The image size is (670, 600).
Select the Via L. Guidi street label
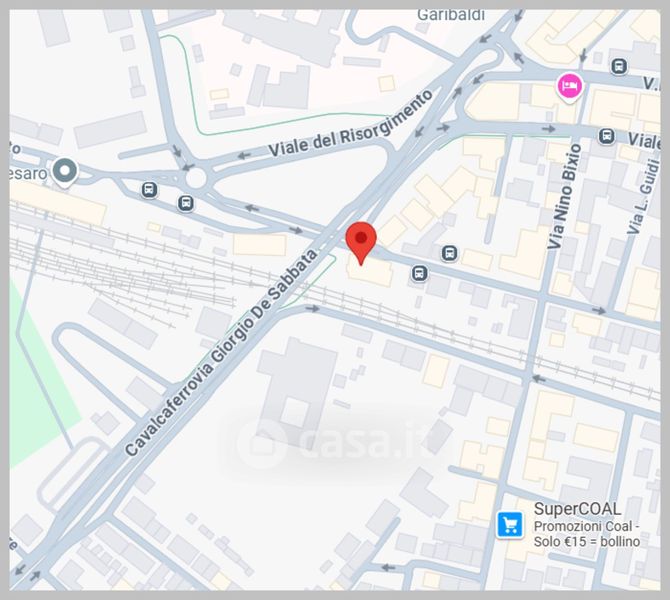641,196
